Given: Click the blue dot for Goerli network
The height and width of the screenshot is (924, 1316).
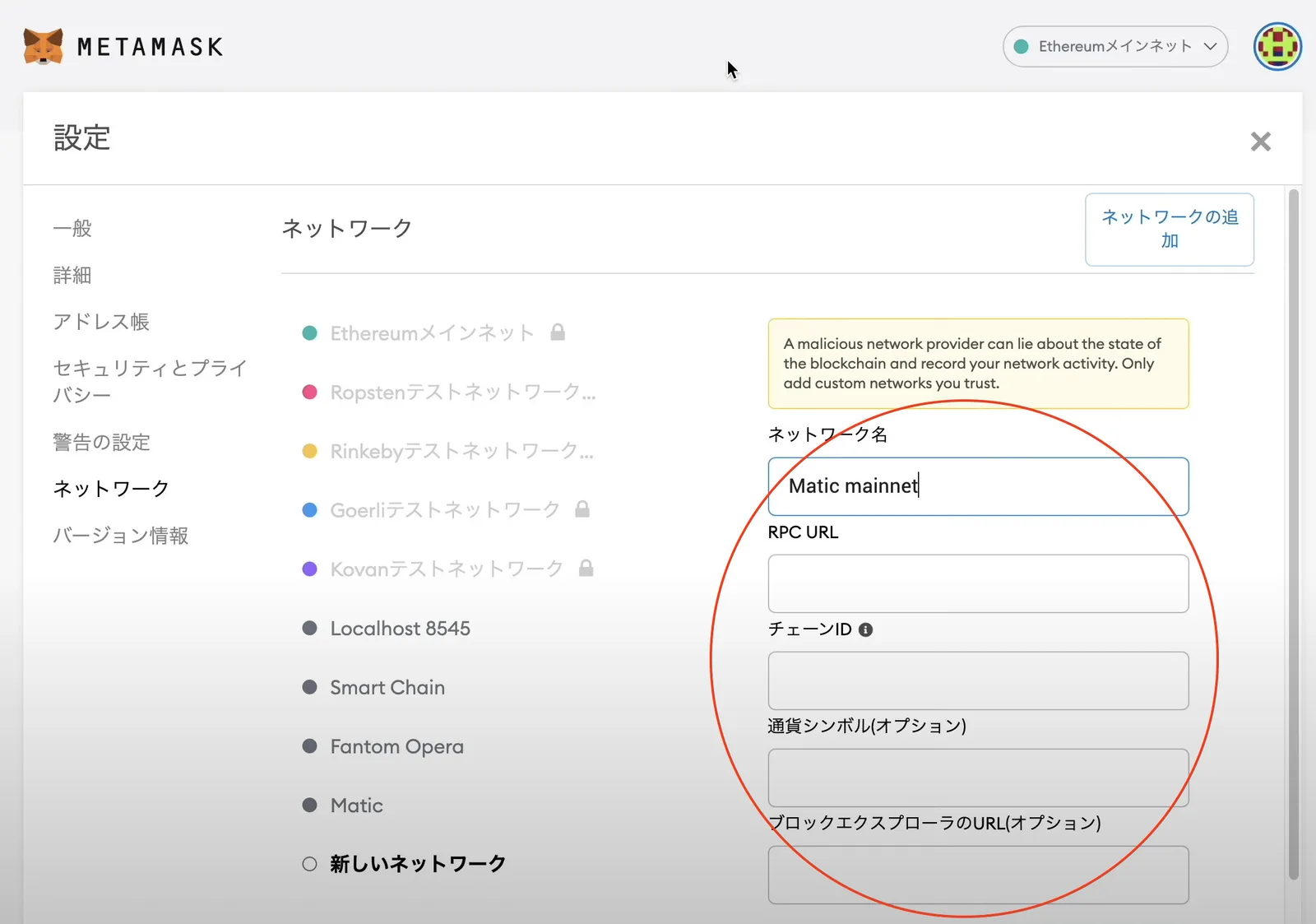Looking at the screenshot, I should [x=310, y=510].
